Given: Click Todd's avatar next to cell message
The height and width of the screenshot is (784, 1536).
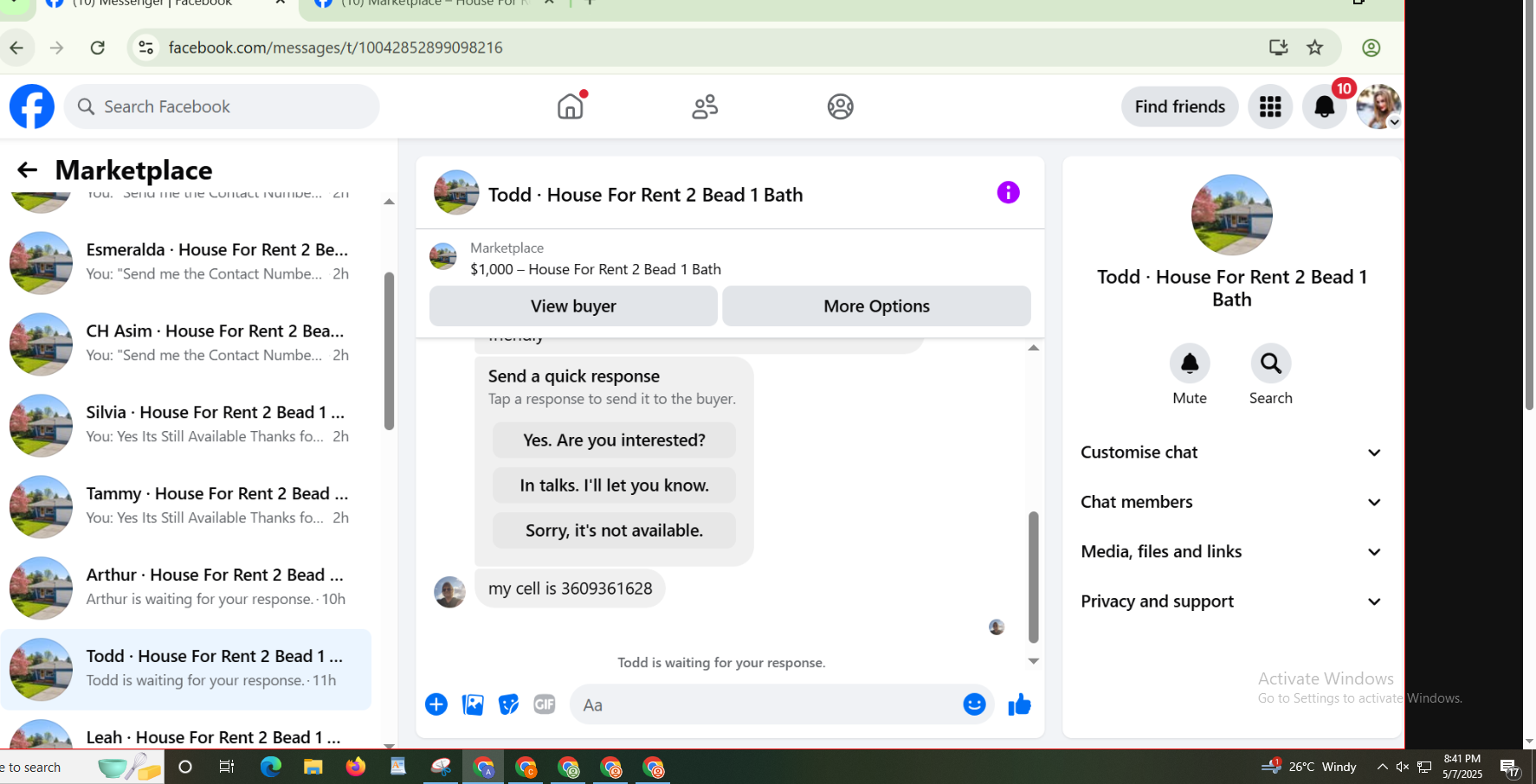Looking at the screenshot, I should [449, 592].
